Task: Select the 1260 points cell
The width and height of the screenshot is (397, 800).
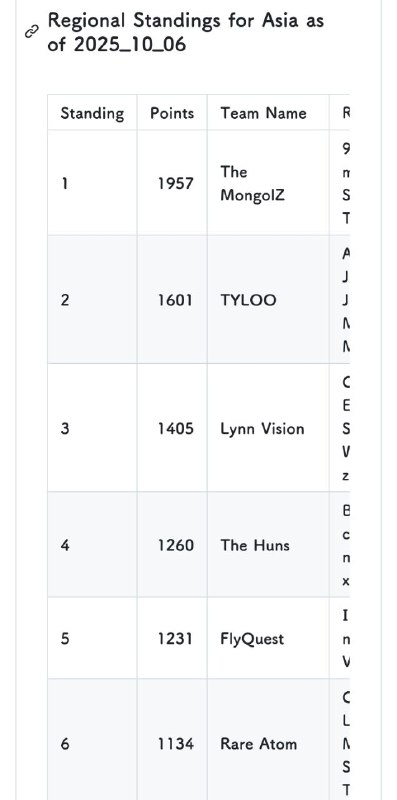Action: click(172, 544)
